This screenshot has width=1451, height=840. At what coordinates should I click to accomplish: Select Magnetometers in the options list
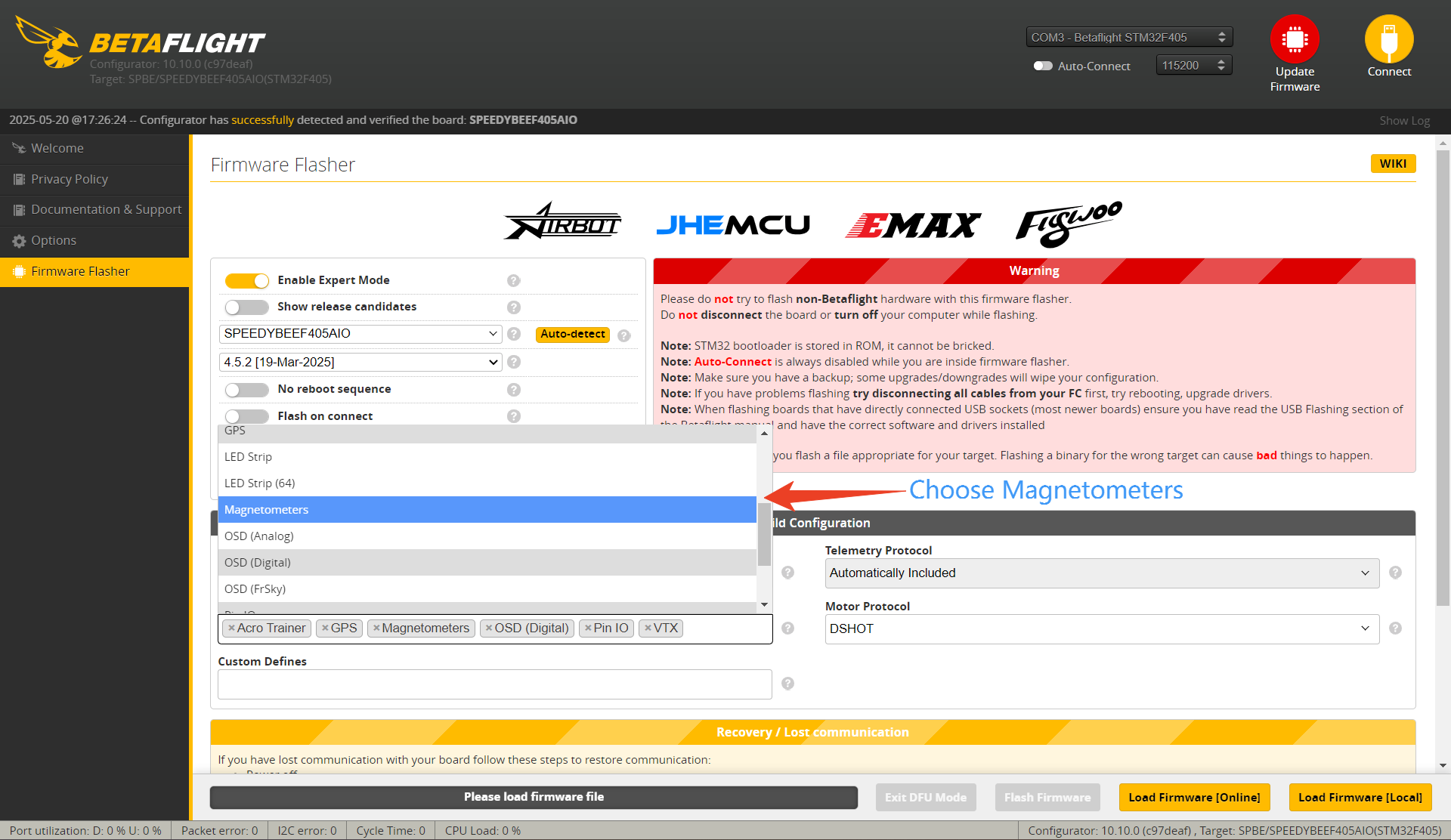(x=487, y=510)
